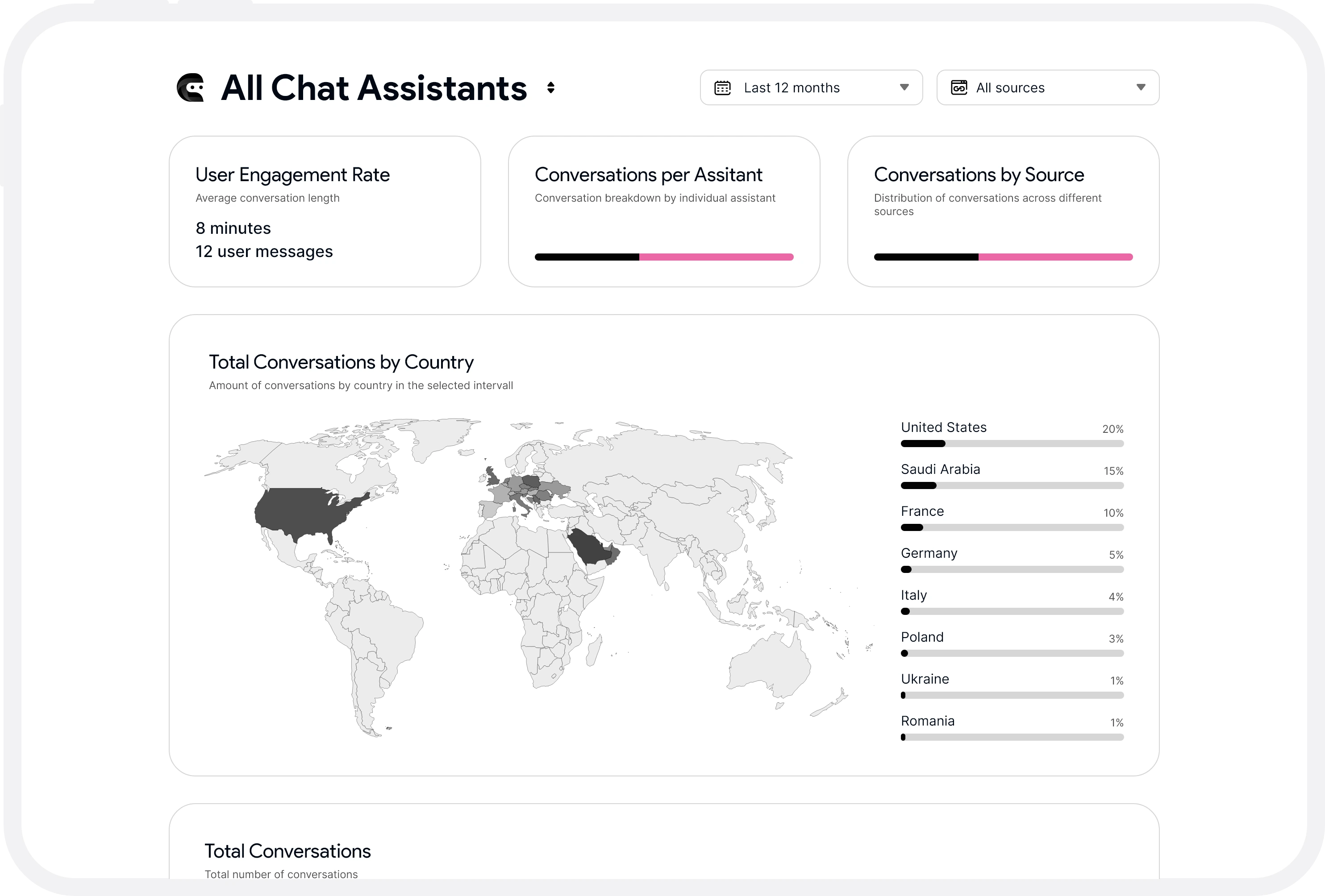The width and height of the screenshot is (1325, 896).
Task: Click the link icon in sources filter
Action: pos(959,88)
